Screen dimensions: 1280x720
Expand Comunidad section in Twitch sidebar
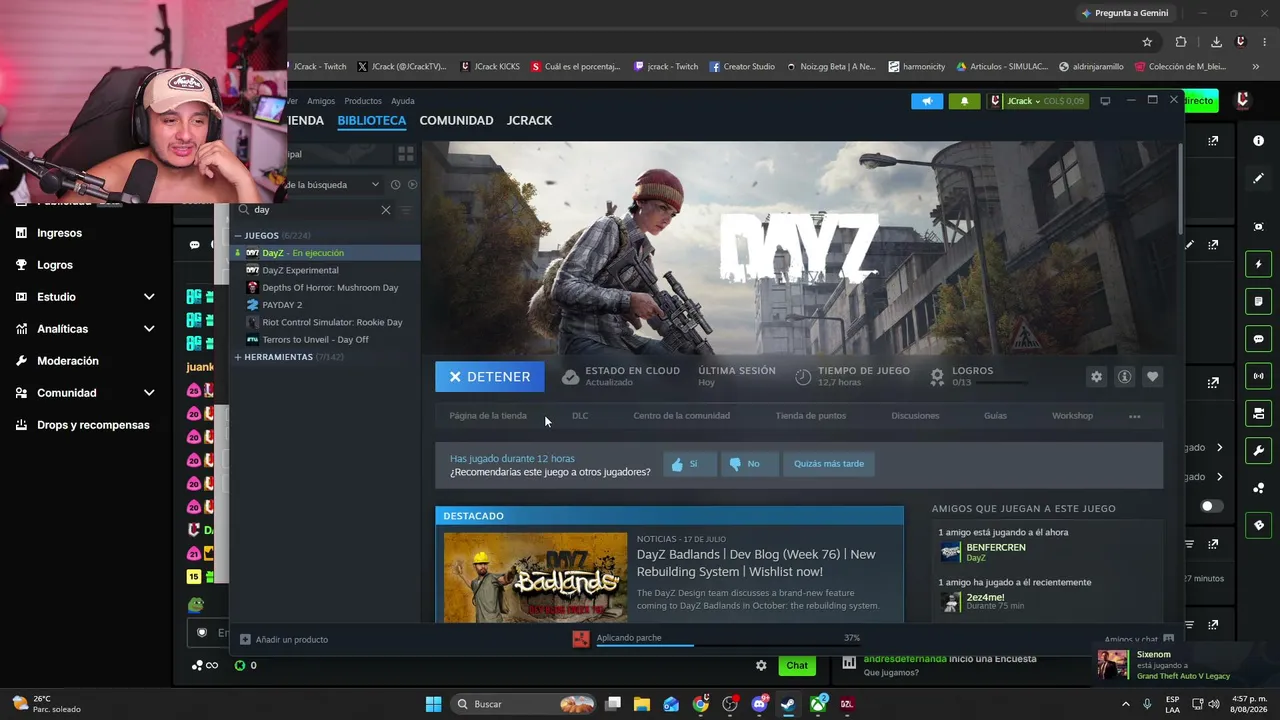[149, 393]
